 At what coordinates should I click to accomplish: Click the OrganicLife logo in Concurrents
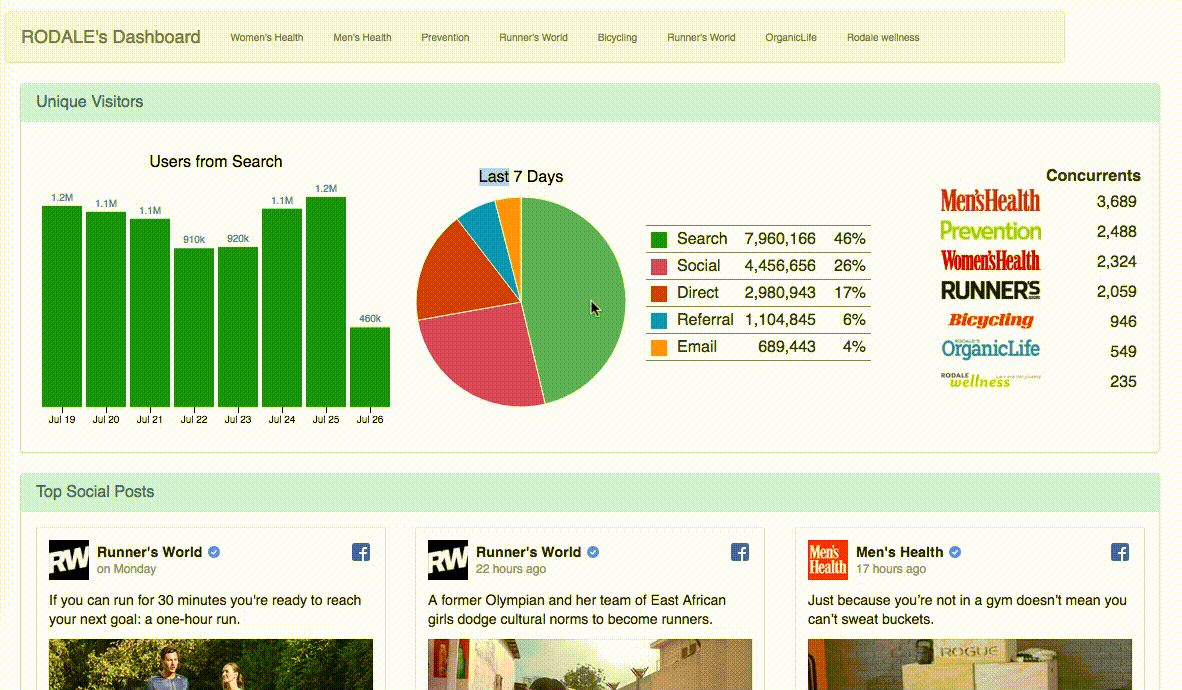[x=990, y=348]
